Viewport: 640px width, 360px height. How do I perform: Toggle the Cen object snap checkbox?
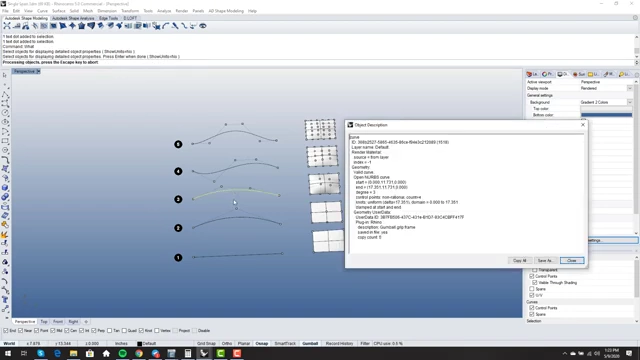point(67,331)
